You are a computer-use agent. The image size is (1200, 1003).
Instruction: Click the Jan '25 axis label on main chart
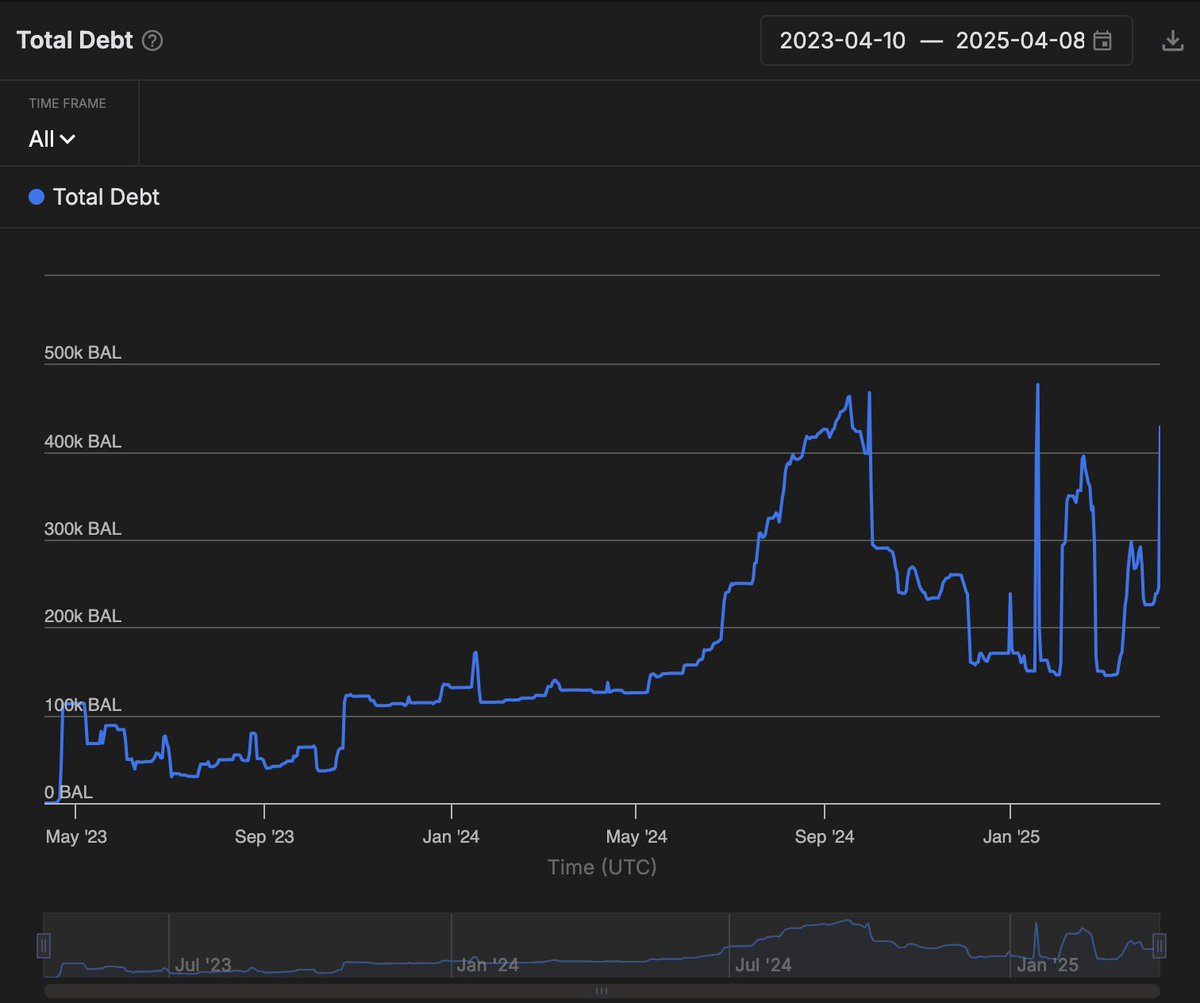click(x=1011, y=837)
